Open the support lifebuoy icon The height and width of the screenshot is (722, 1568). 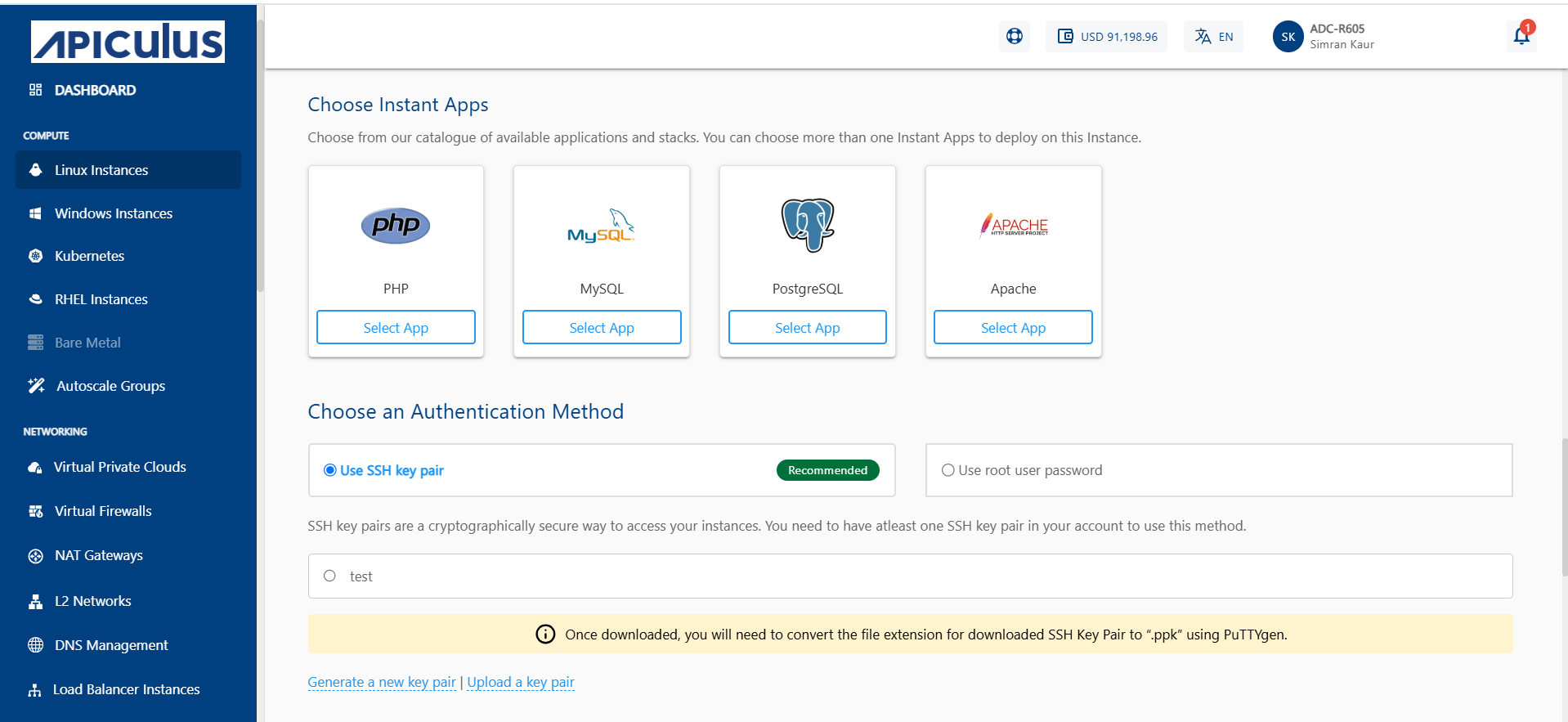[x=1014, y=36]
